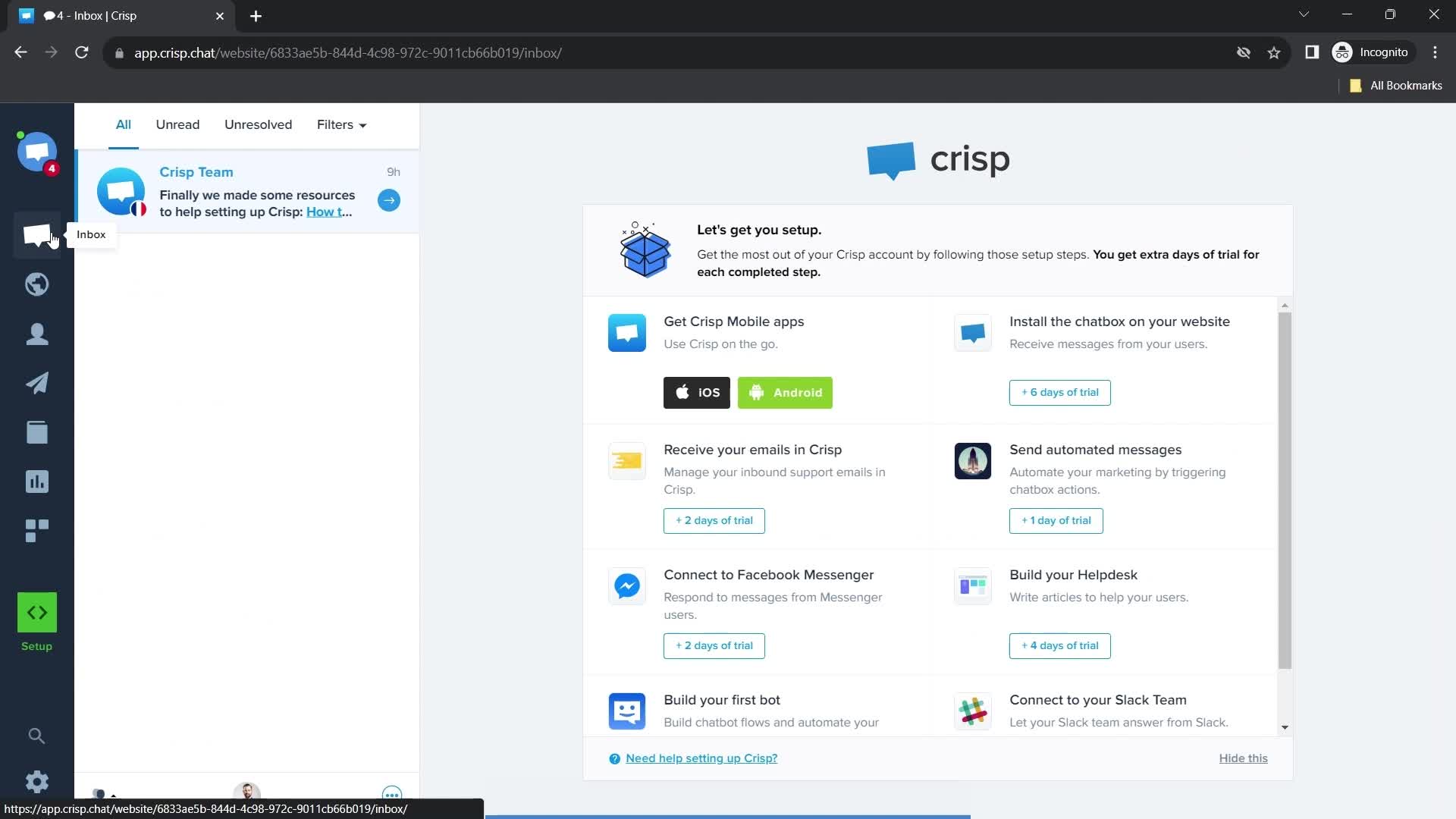The height and width of the screenshot is (819, 1456).
Task: Open the Knowledge Base icon
Action: point(37,432)
